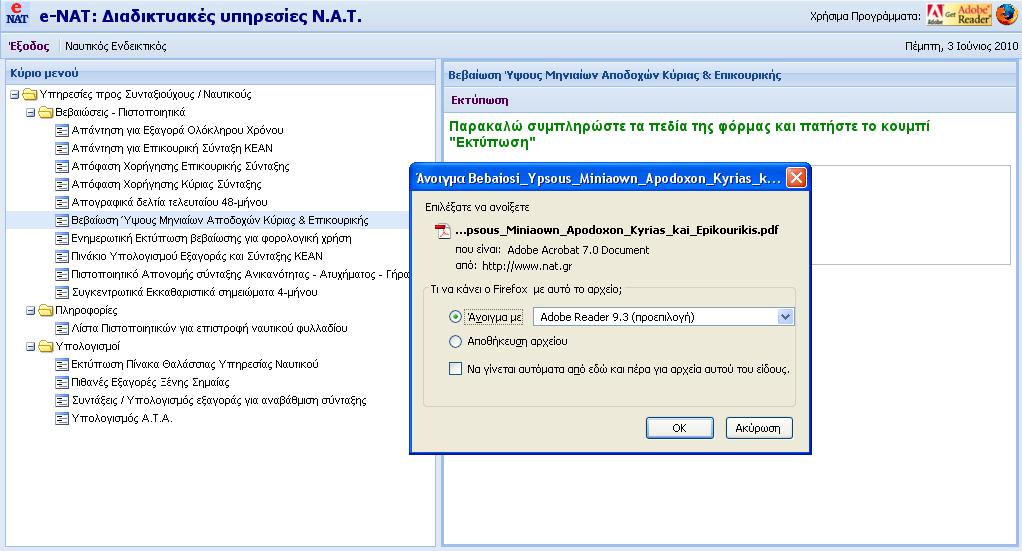Screen dimensions: 1022x551
Task: Click document icon of Ενημερωτική Εκτύπωση βεβαίωσης
Action: click(x=62, y=239)
